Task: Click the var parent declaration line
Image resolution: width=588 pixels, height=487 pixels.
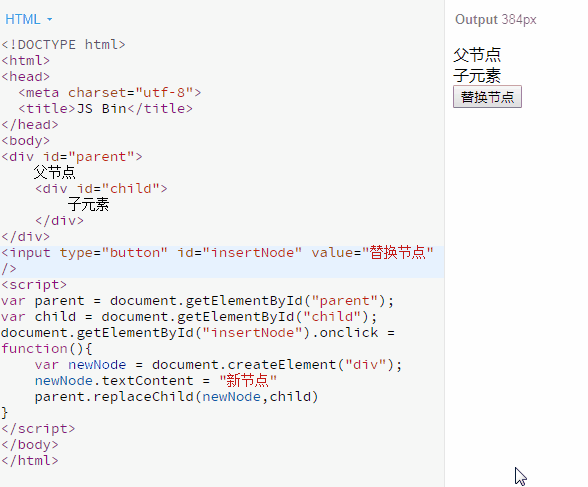Action: 197,301
